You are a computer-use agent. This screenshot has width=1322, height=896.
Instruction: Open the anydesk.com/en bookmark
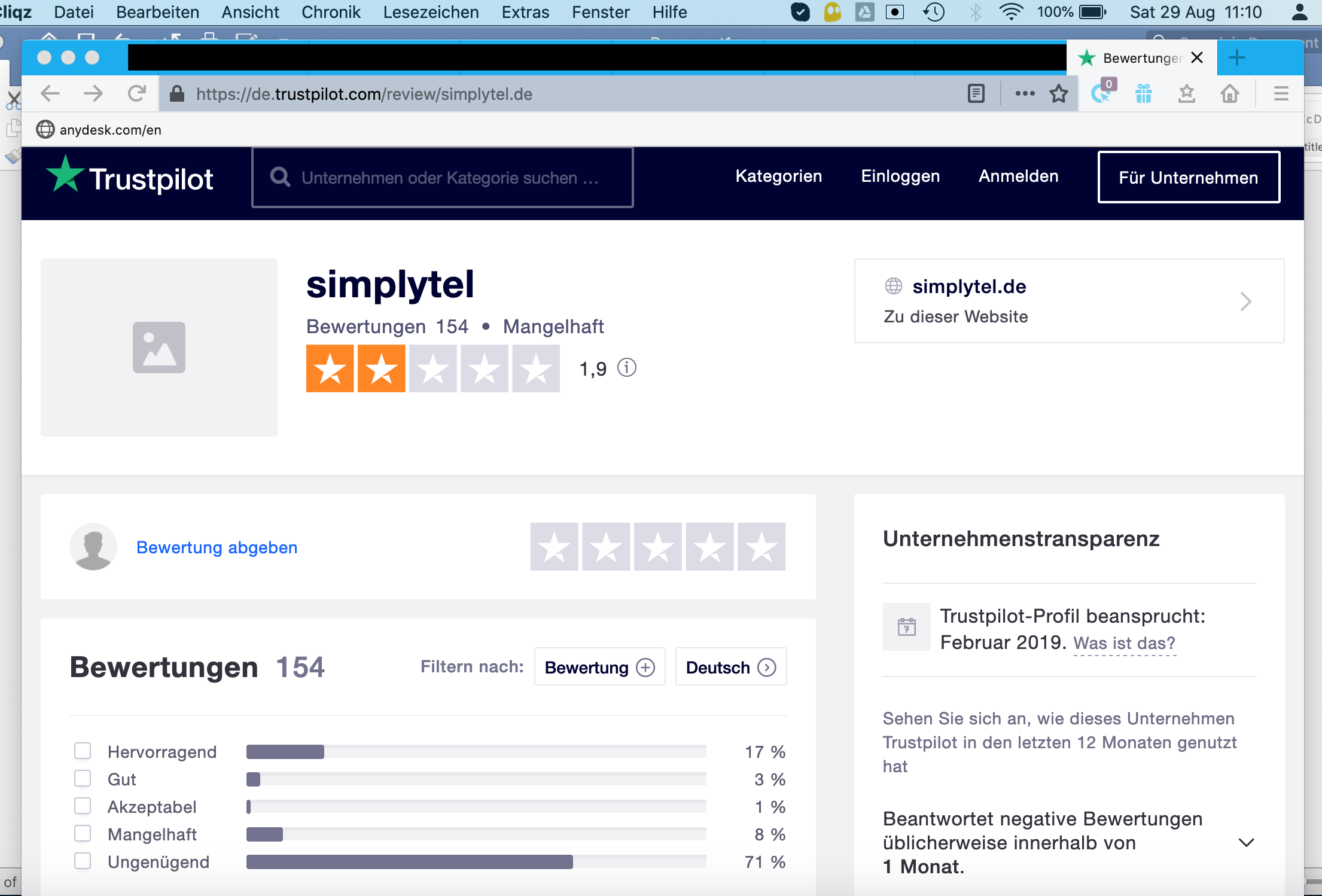[x=99, y=129]
